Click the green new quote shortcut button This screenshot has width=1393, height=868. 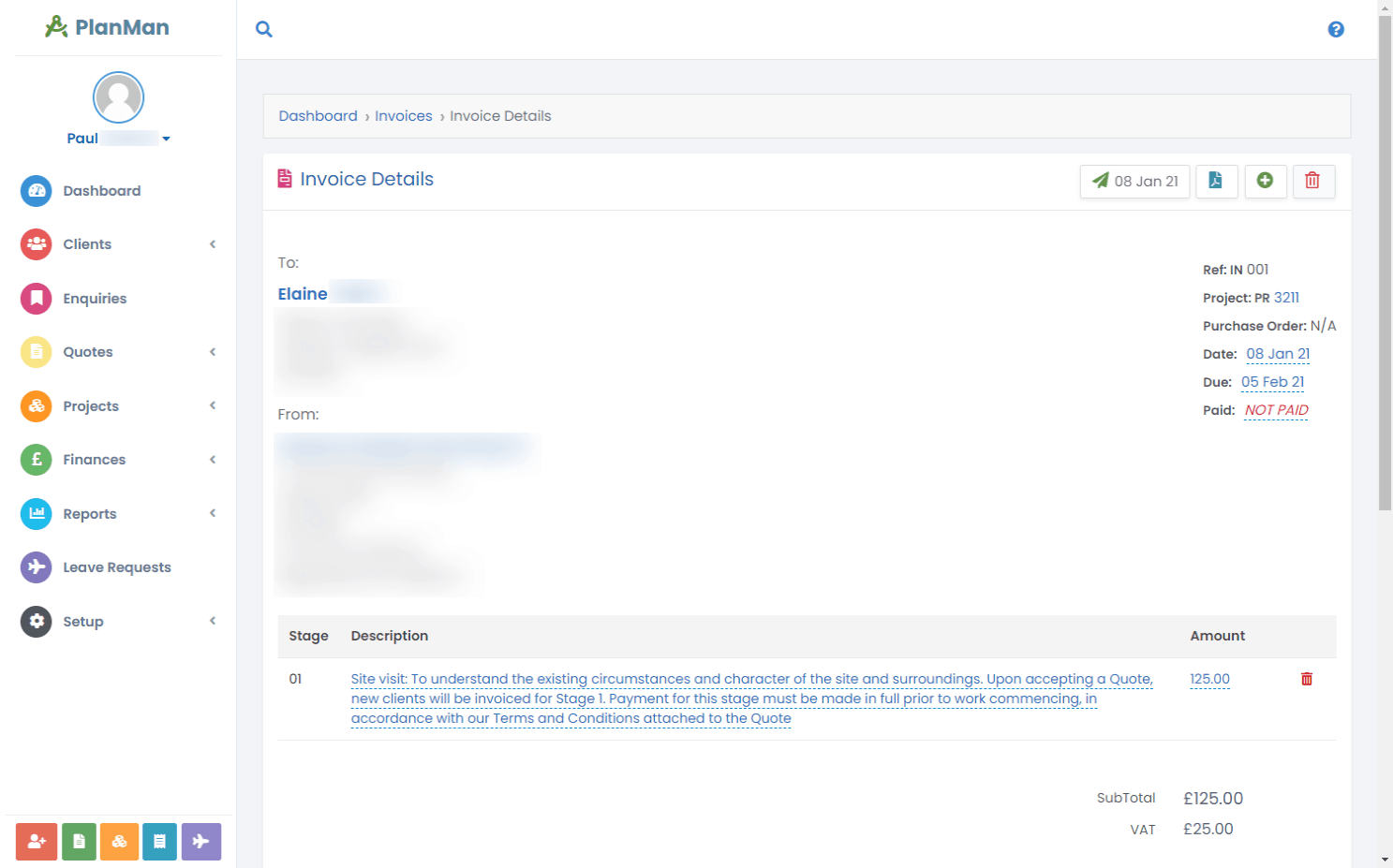79,842
